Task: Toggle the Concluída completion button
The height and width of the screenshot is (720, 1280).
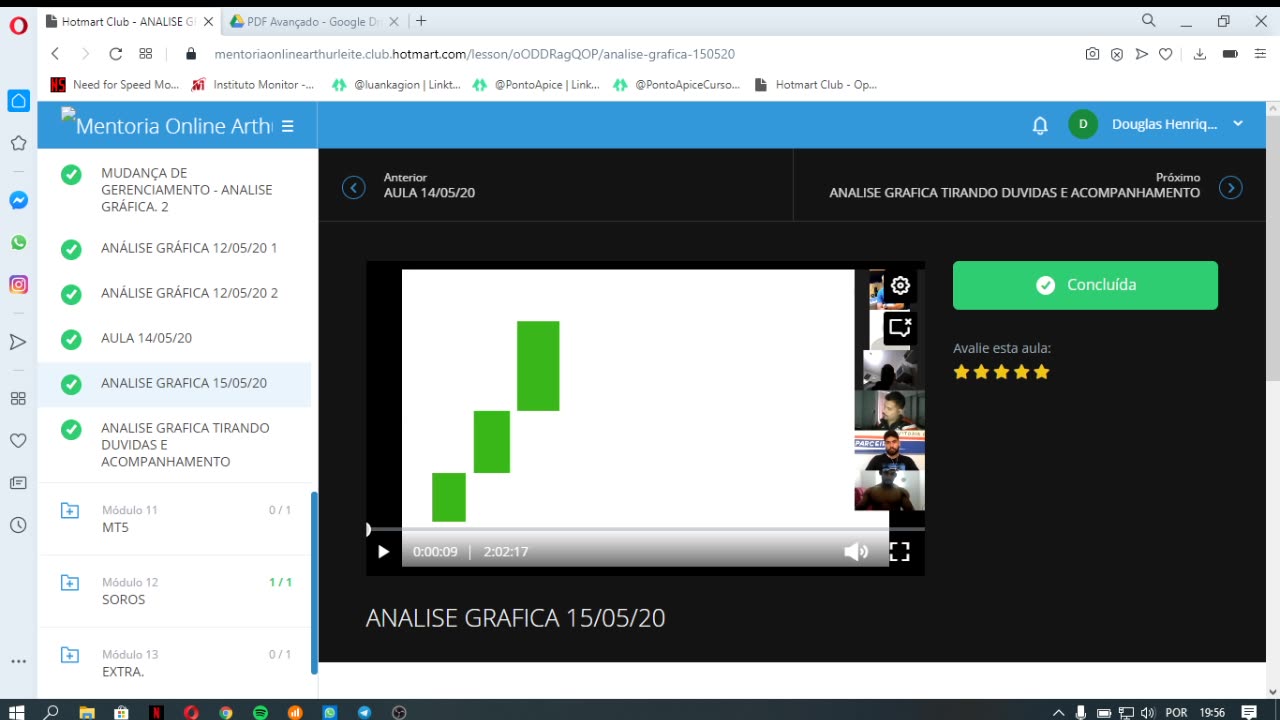Action: click(x=1085, y=285)
